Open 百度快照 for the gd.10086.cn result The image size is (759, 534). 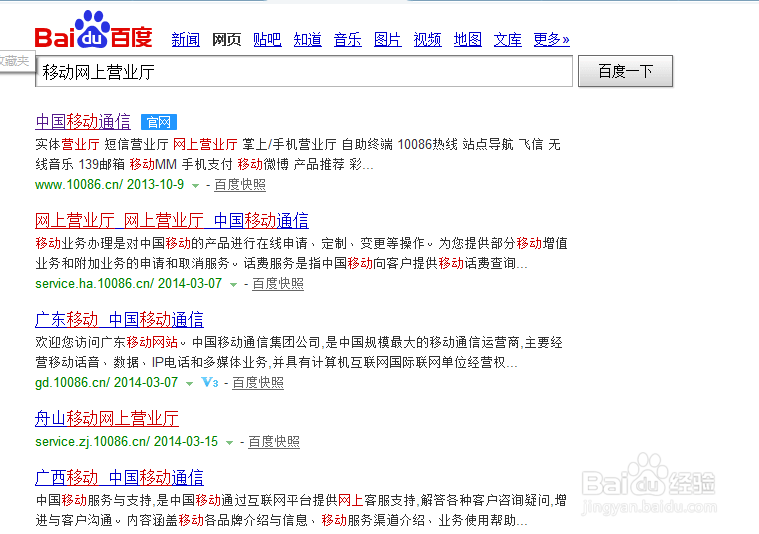[258, 383]
